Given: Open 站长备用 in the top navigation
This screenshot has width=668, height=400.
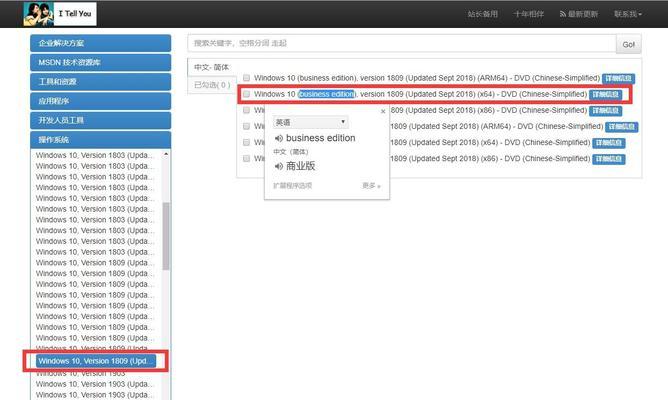Looking at the screenshot, I should click(483, 14).
